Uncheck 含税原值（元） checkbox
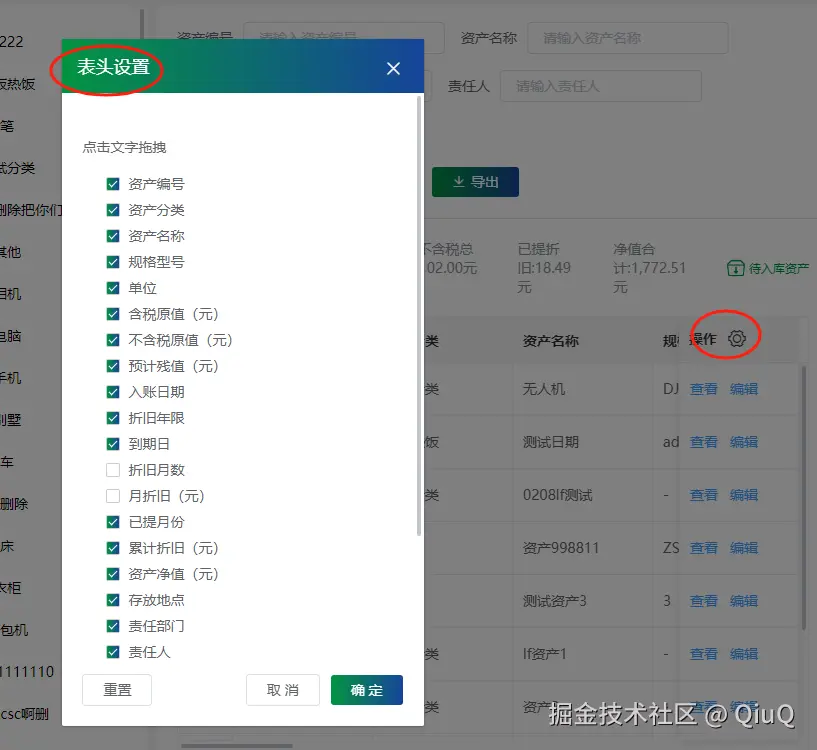This screenshot has width=817, height=750. [x=113, y=314]
